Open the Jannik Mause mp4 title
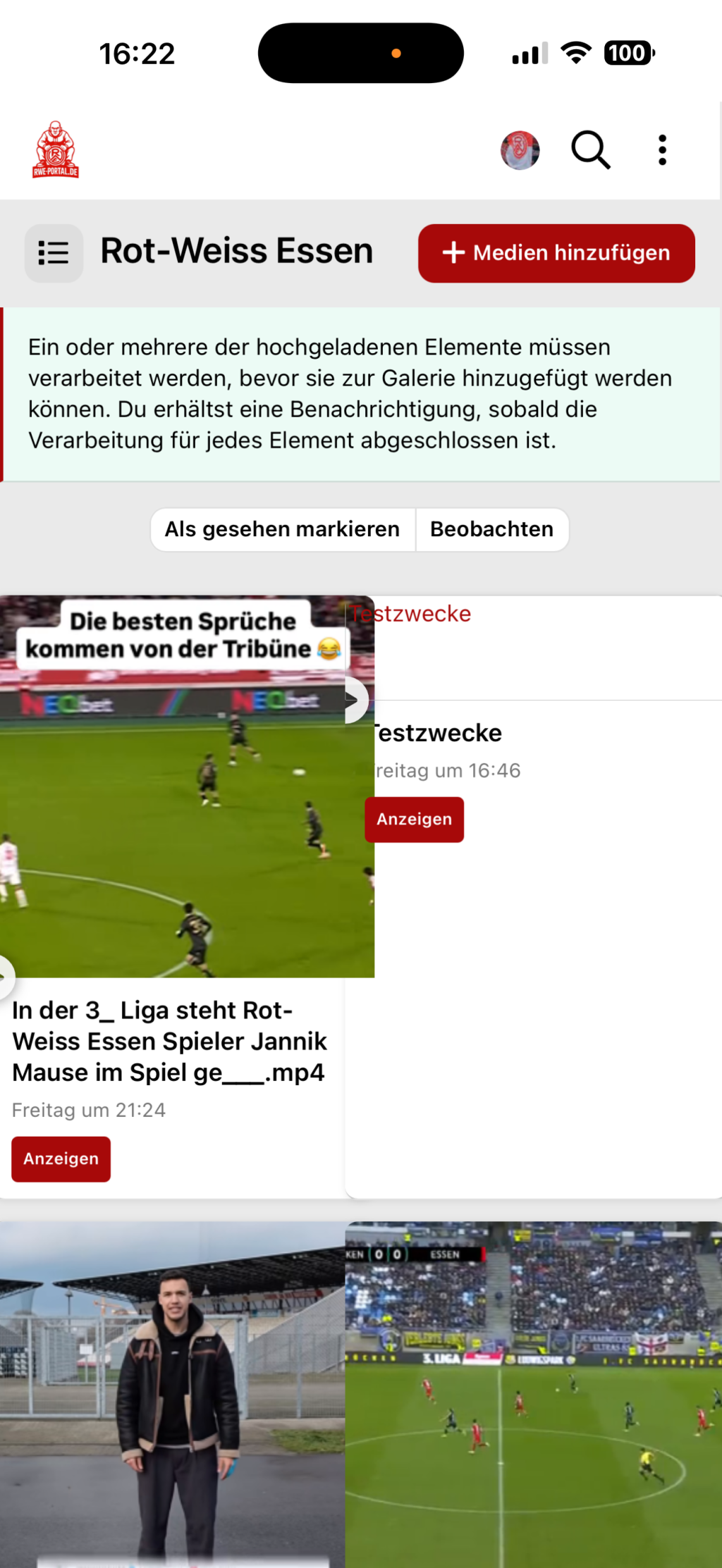The width and height of the screenshot is (722, 1568). point(169,1041)
